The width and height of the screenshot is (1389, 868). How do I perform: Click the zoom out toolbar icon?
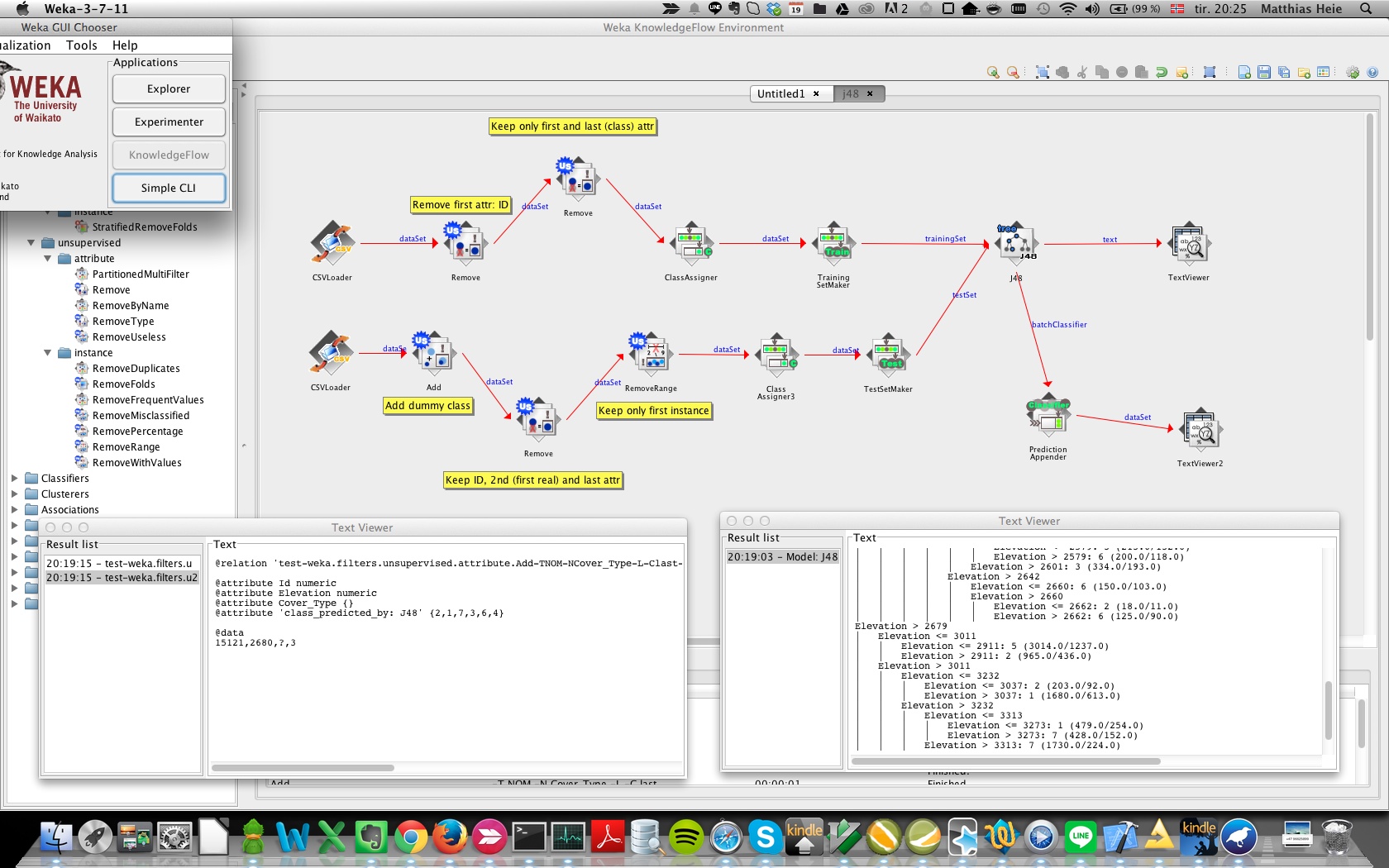click(1013, 73)
